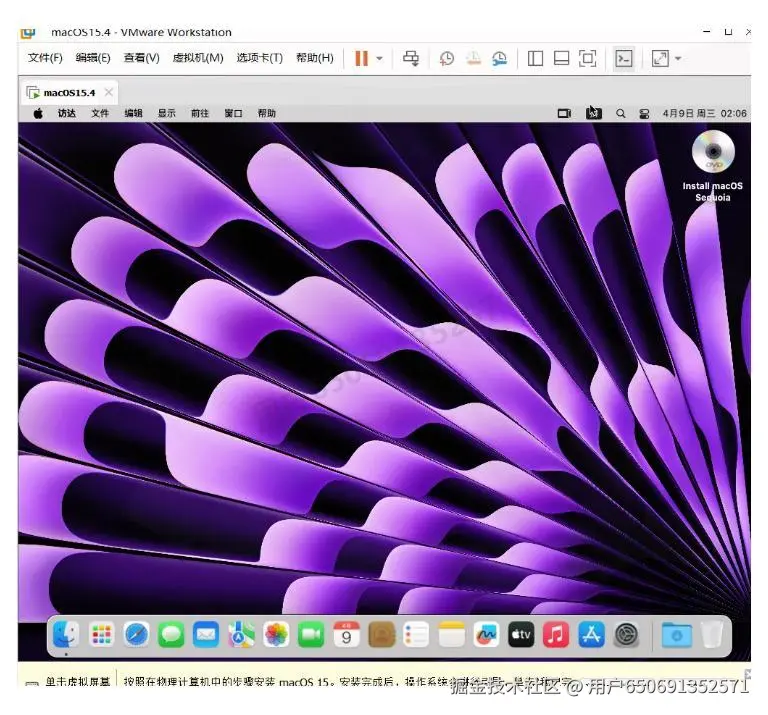Open the 虚拟机(M) menu

pos(198,58)
